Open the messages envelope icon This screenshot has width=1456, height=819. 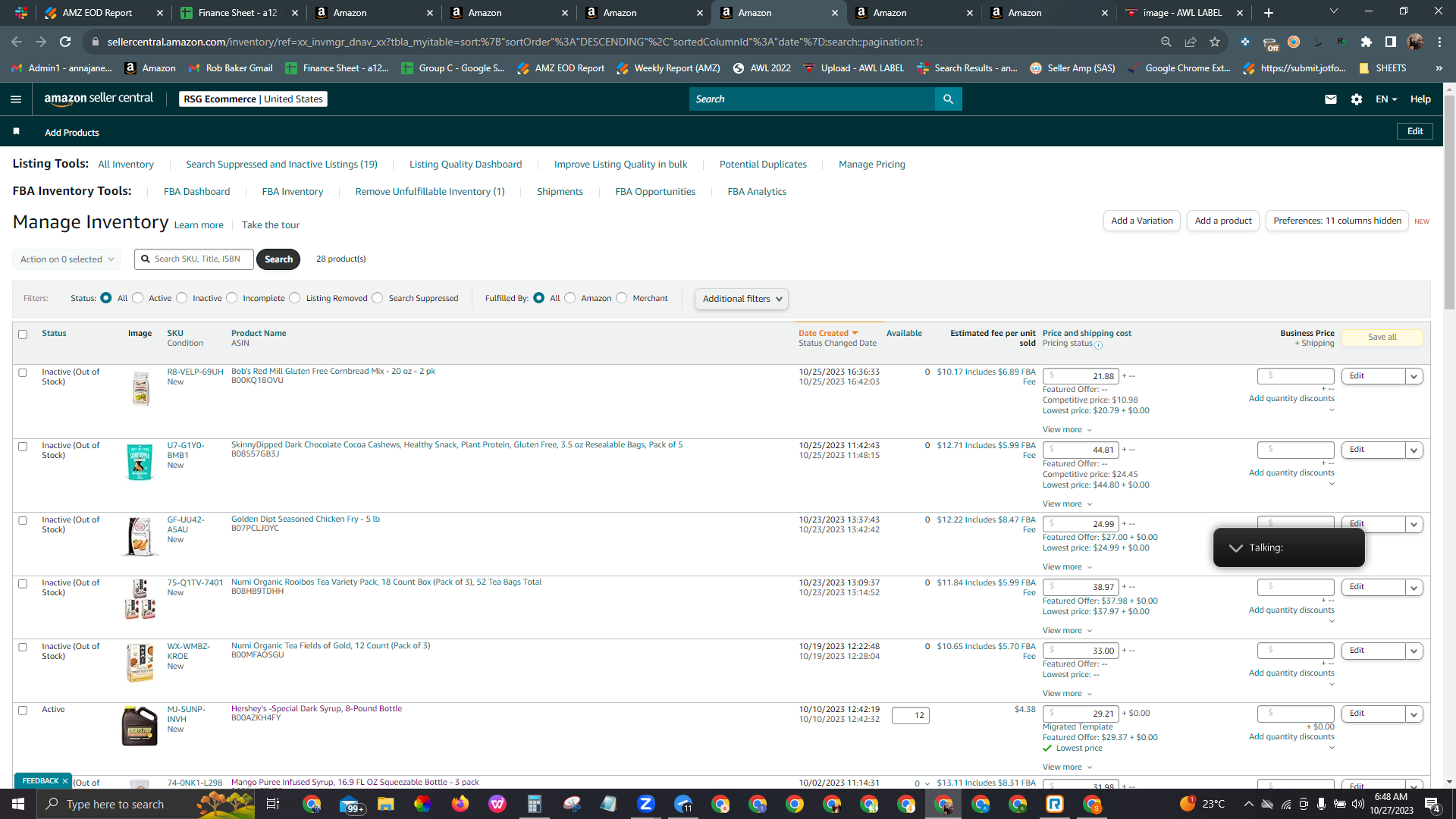1331,99
